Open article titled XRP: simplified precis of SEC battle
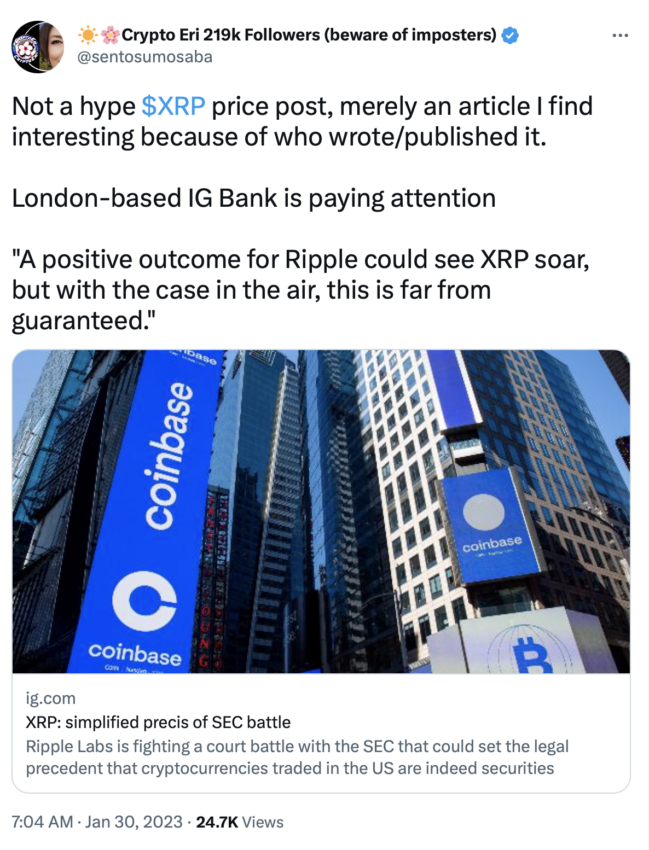This screenshot has height=850, width=649. 158,722
